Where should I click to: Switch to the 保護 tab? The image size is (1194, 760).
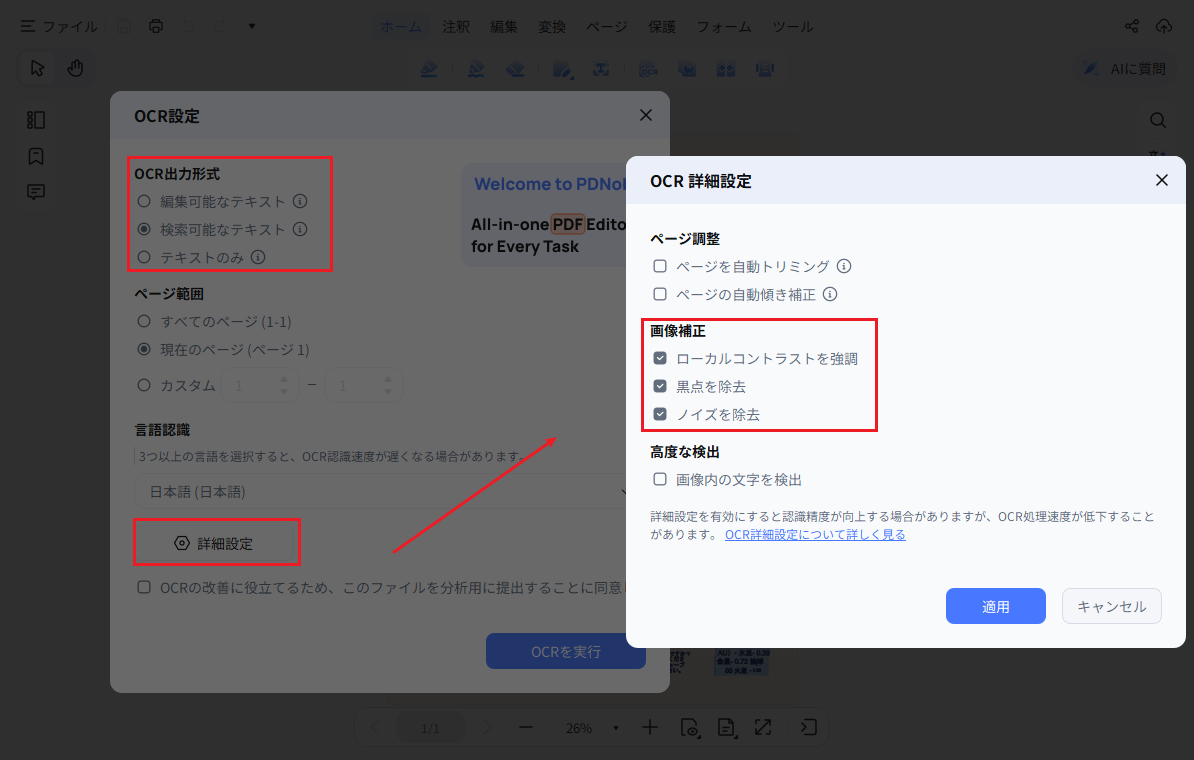662,27
